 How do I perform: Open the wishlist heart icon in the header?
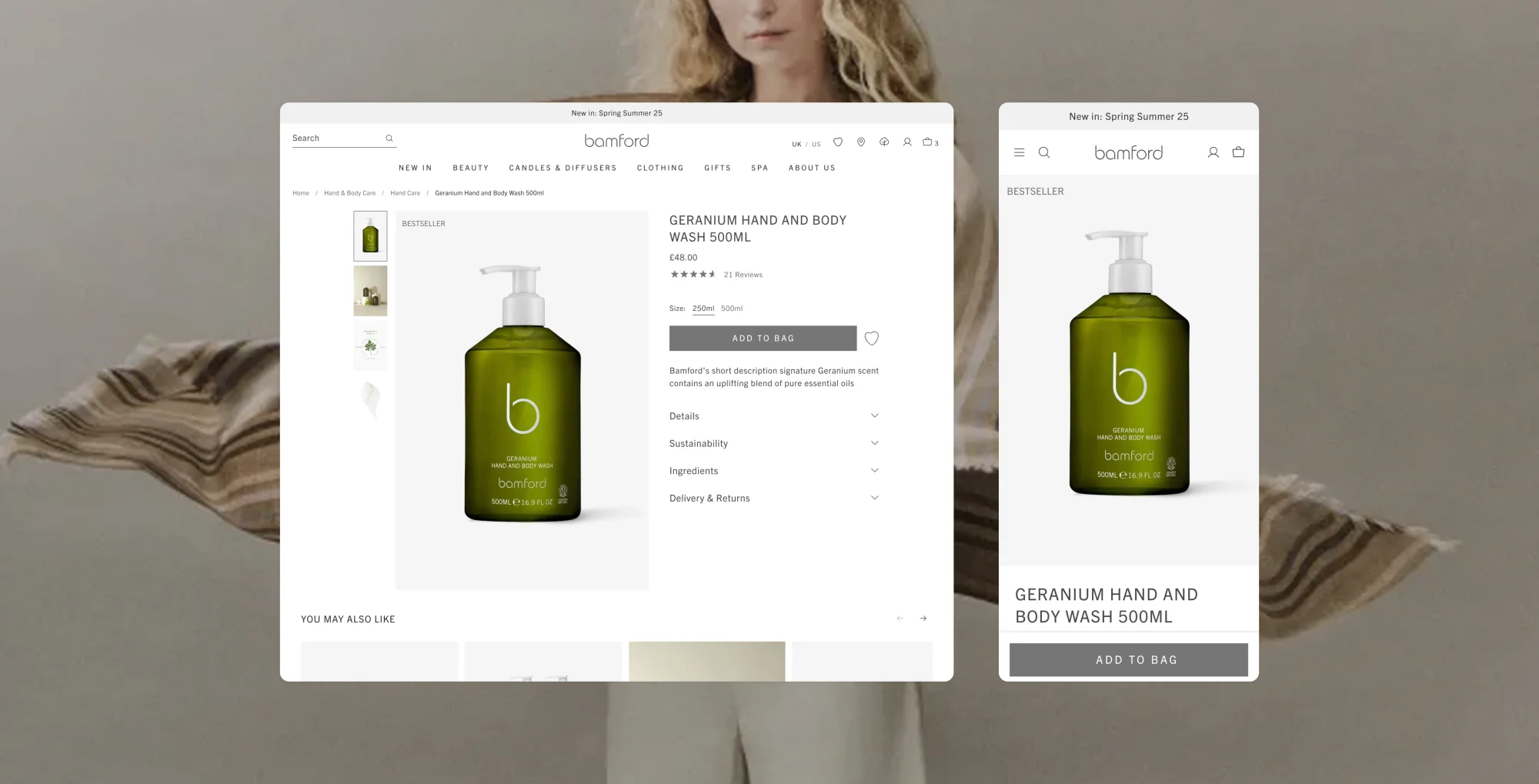(x=838, y=142)
